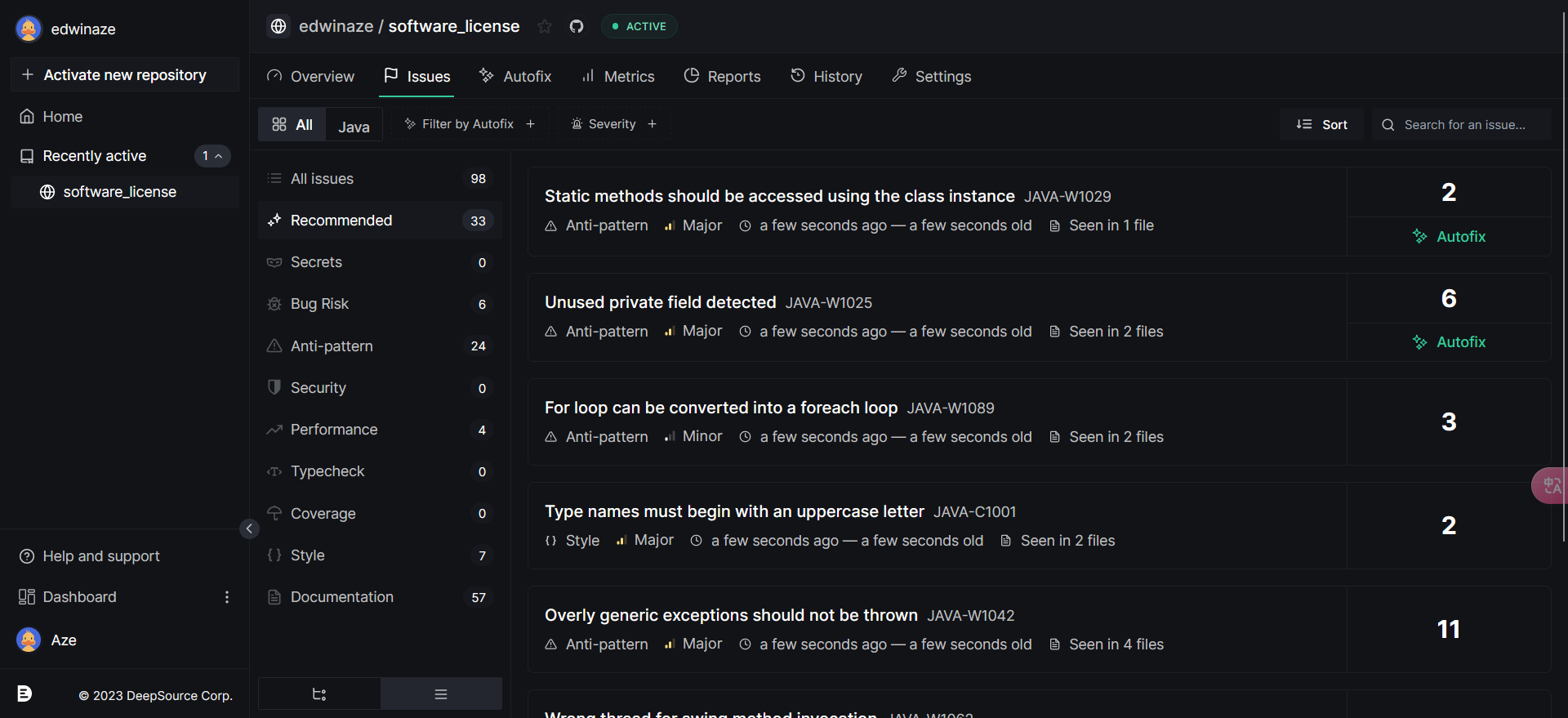The image size is (1568, 718).
Task: Click Activate new repository button
Action: coord(124,75)
